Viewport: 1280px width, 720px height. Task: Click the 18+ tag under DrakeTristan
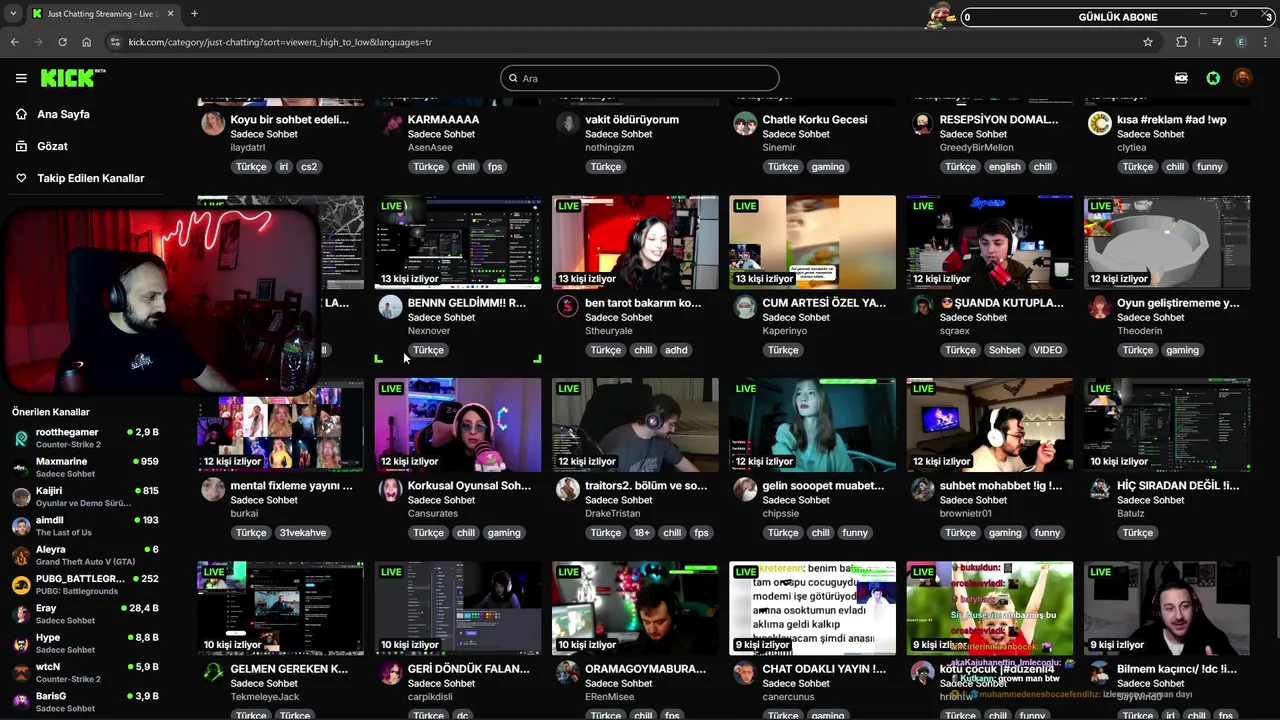point(641,533)
